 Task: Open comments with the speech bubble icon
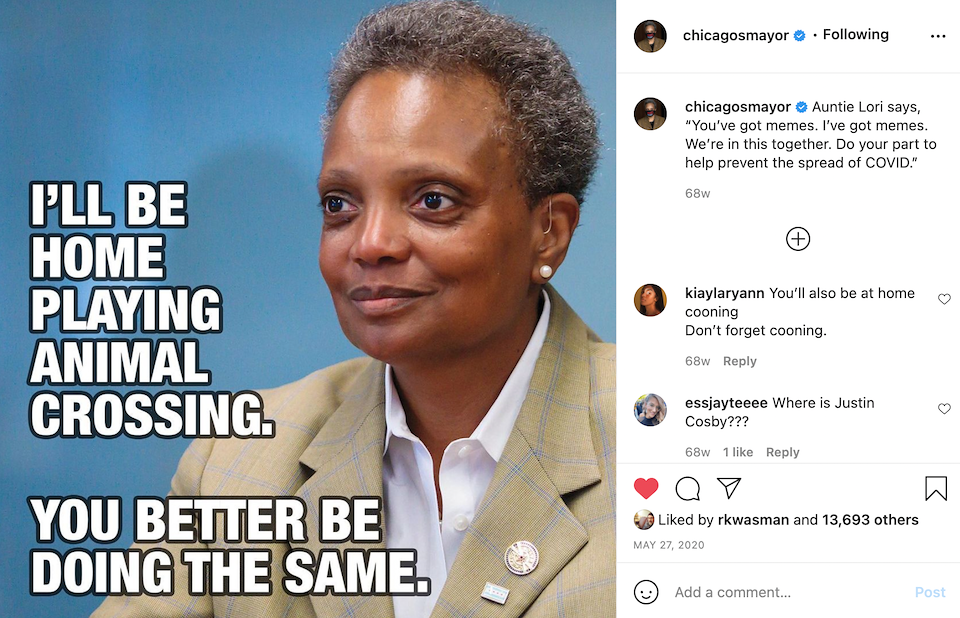tap(688, 488)
